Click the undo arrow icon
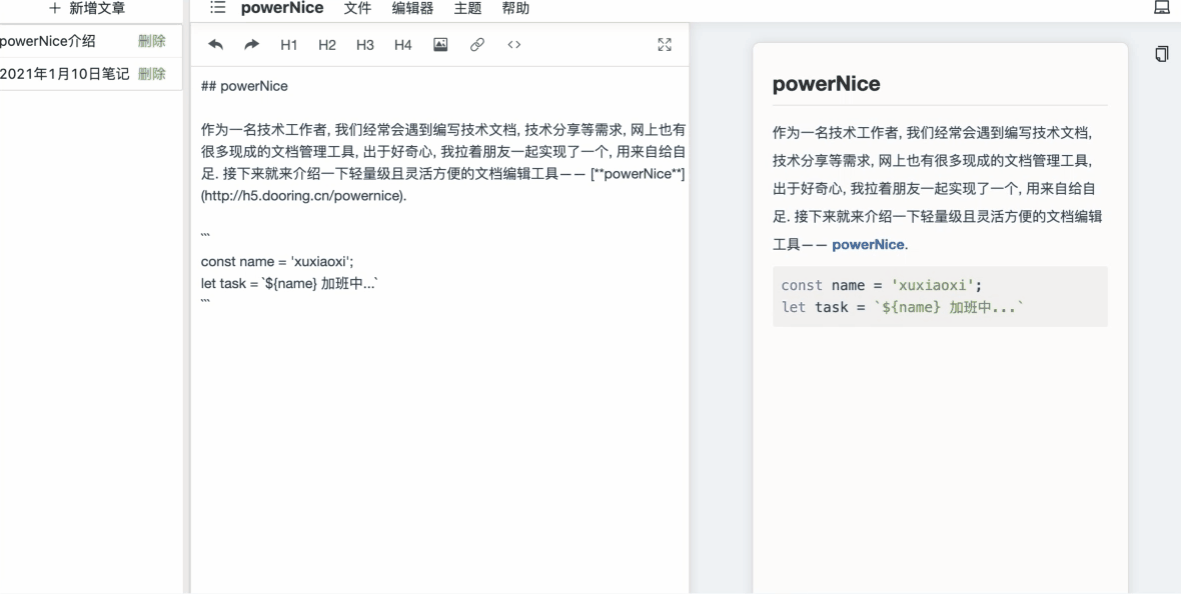1181x594 pixels. point(215,44)
